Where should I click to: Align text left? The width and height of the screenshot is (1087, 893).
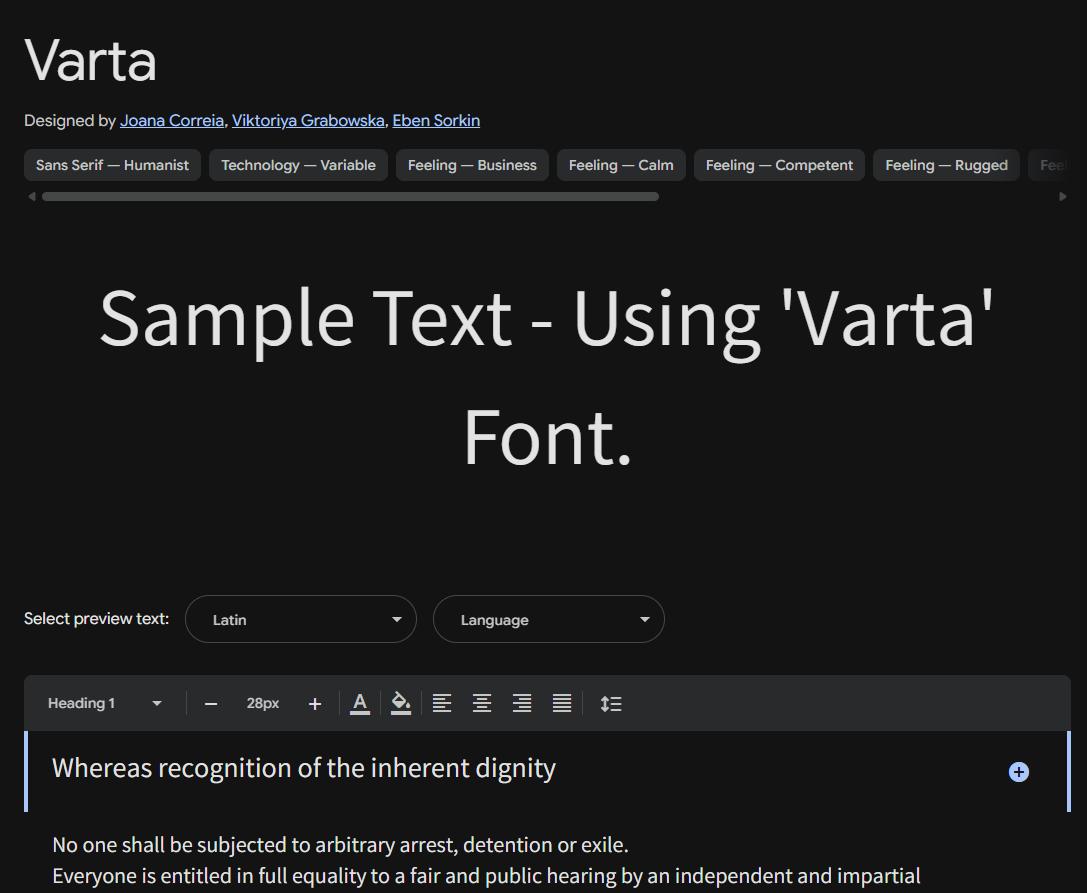(x=442, y=703)
